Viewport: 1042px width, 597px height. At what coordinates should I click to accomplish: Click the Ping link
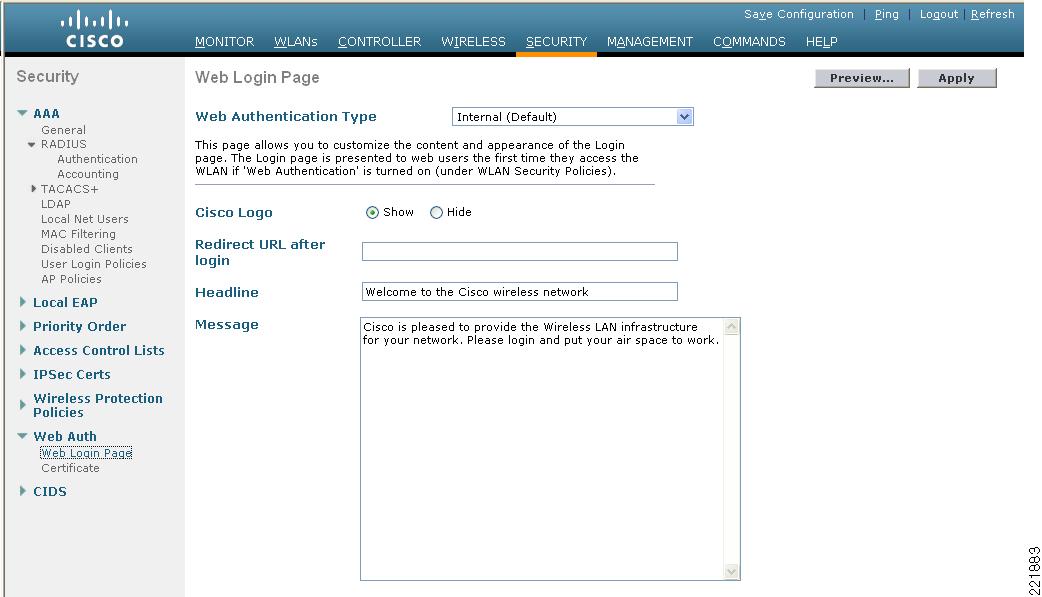[x=886, y=14]
